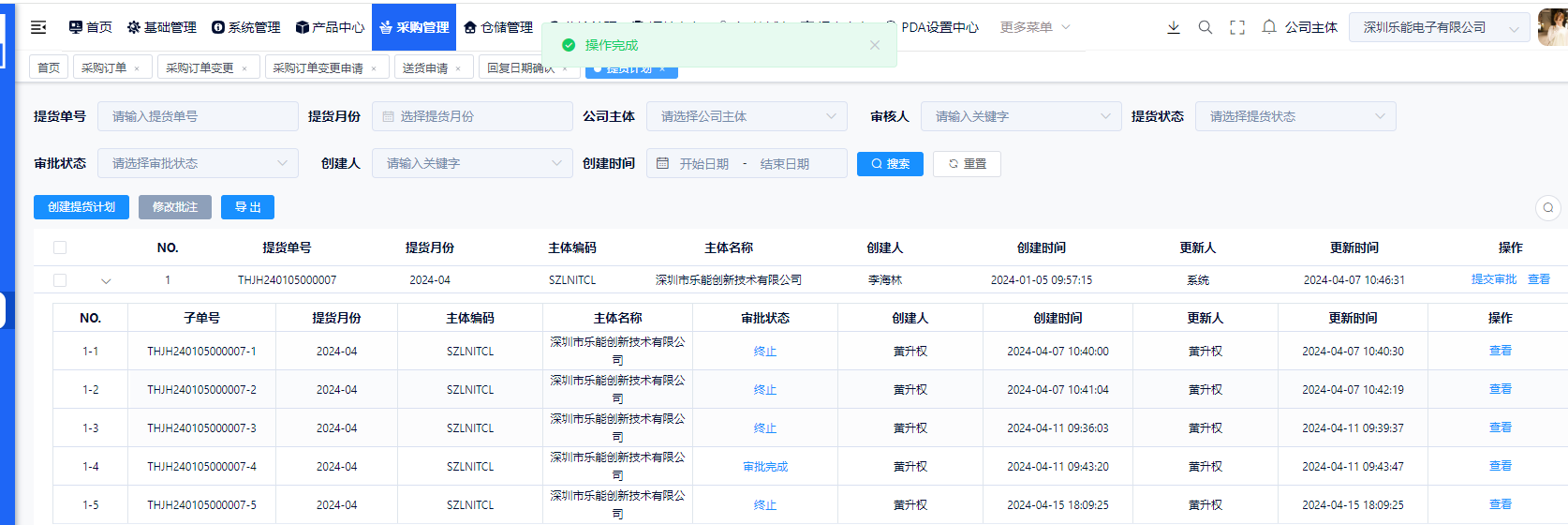Click 查看 for sub-order THJH240105000007-2
Image resolution: width=1568 pixels, height=525 pixels.
click(1501, 389)
